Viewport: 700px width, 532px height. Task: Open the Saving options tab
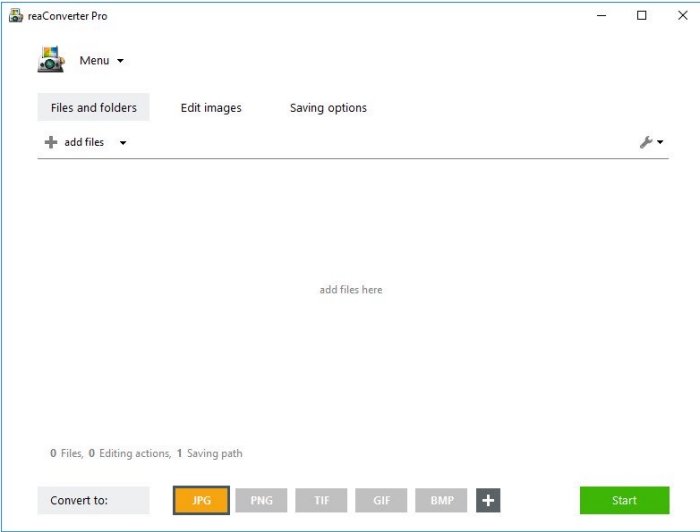pos(328,108)
